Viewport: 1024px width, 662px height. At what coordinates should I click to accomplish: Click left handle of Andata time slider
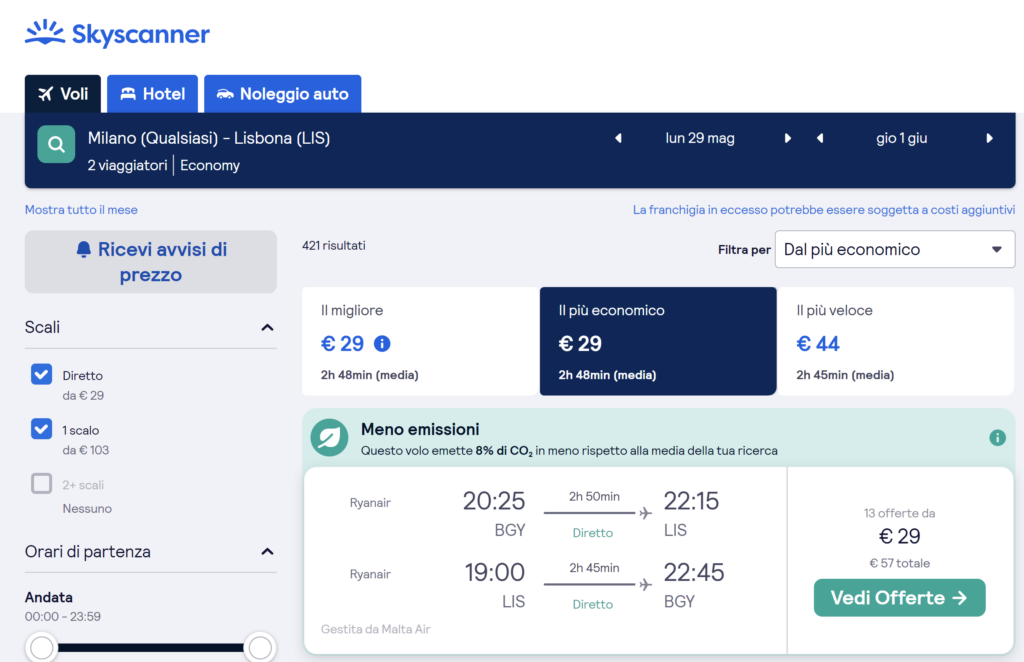(x=42, y=648)
